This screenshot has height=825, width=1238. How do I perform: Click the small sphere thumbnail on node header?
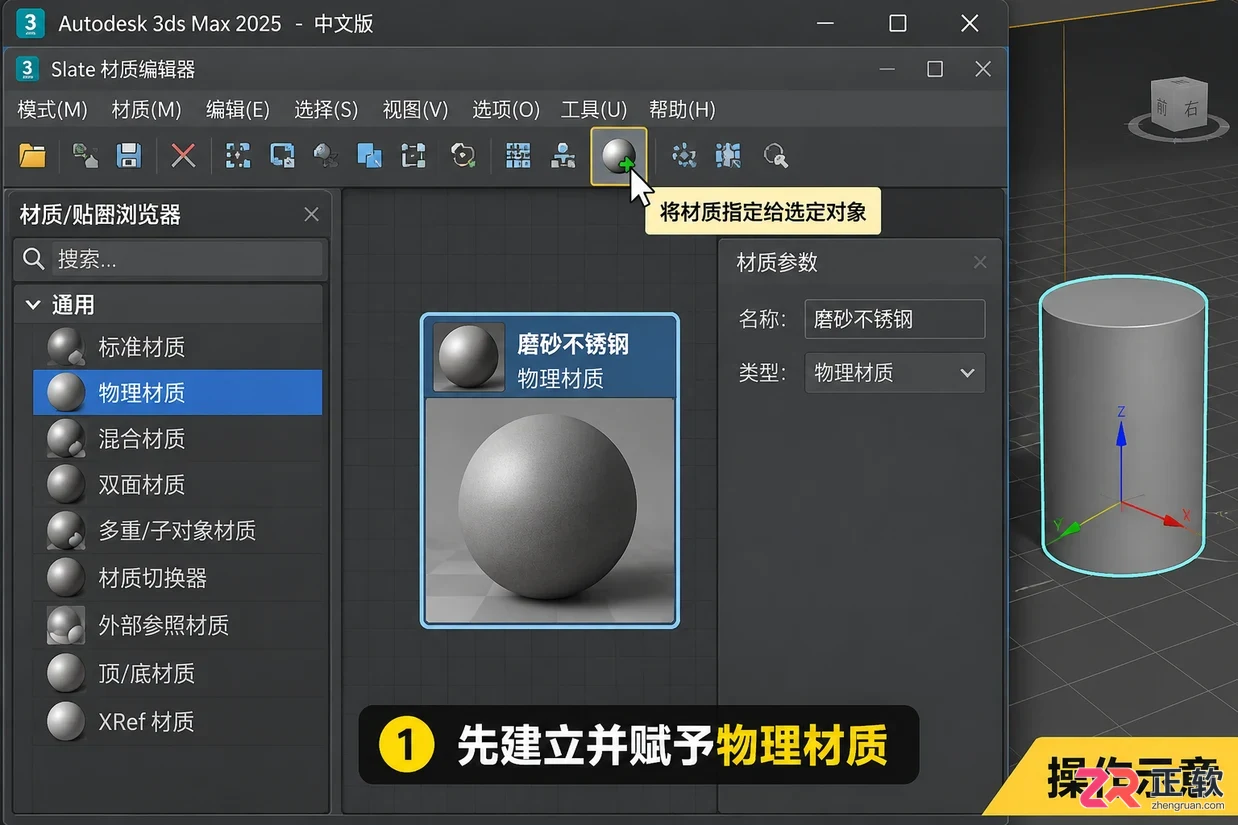click(x=469, y=357)
